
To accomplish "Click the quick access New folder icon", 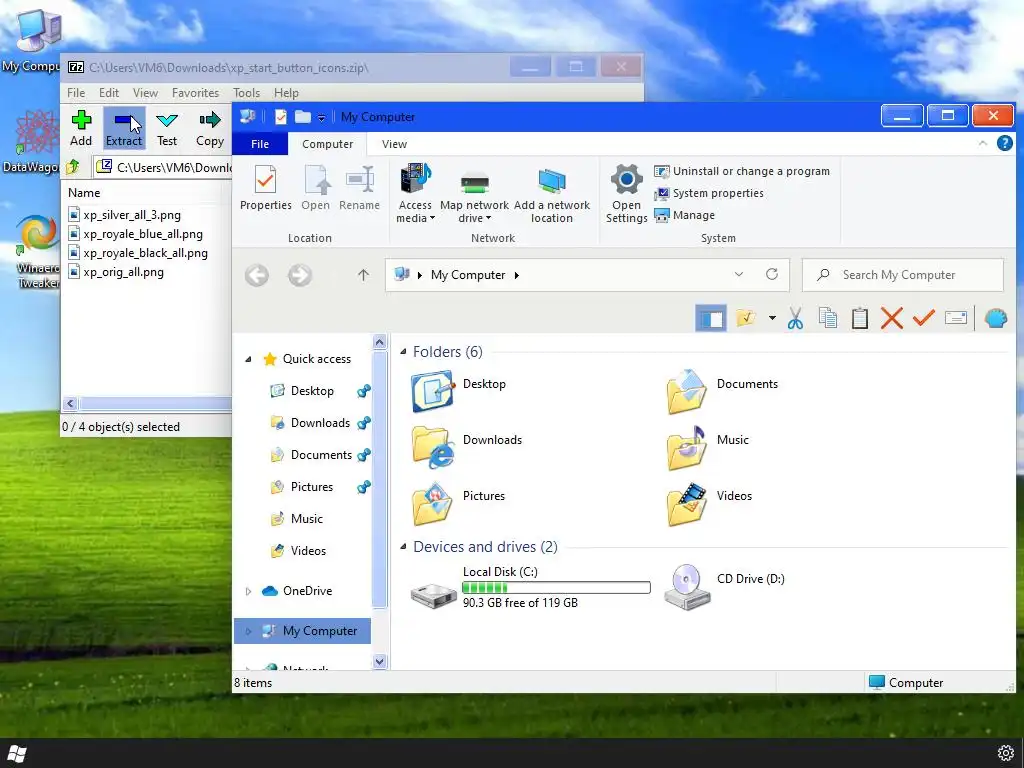I will click(302, 117).
